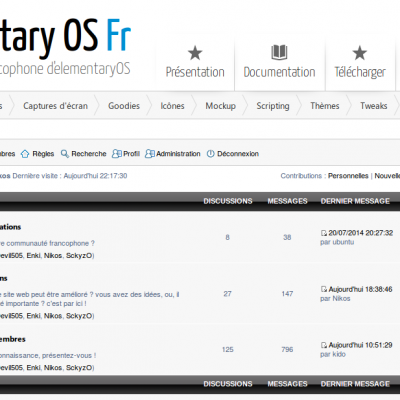Click the magnifier icon beside Recherche

tap(65, 154)
